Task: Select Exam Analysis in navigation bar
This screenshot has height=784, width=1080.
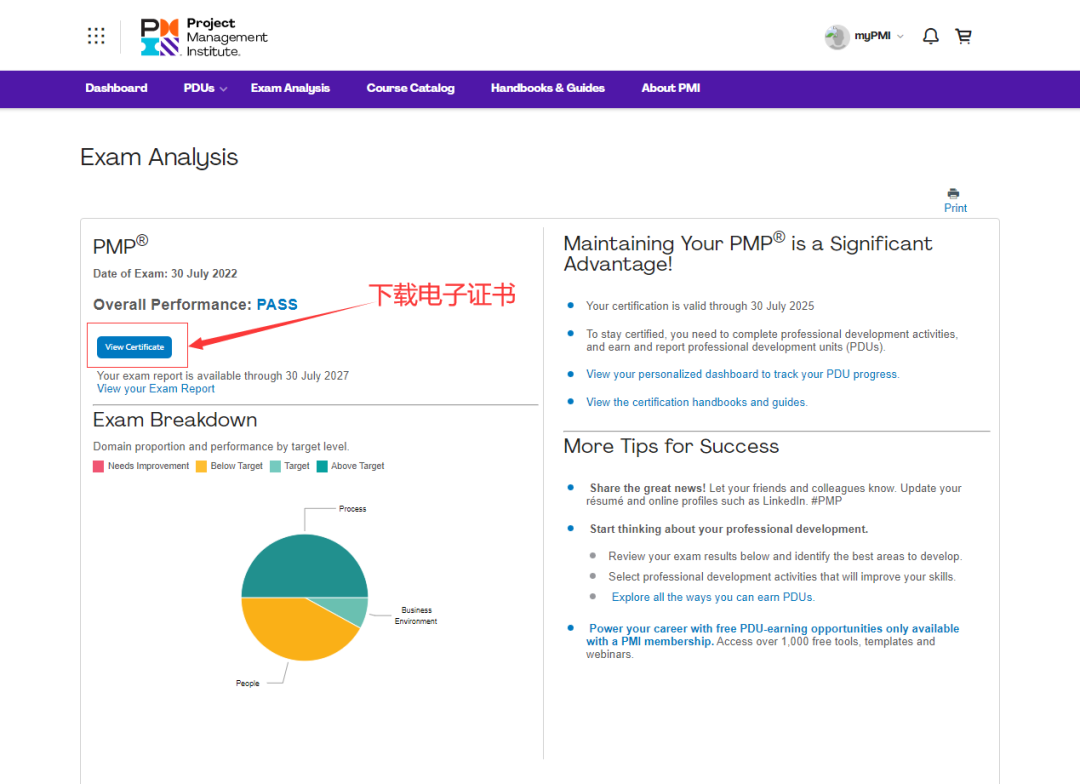Action: point(290,88)
